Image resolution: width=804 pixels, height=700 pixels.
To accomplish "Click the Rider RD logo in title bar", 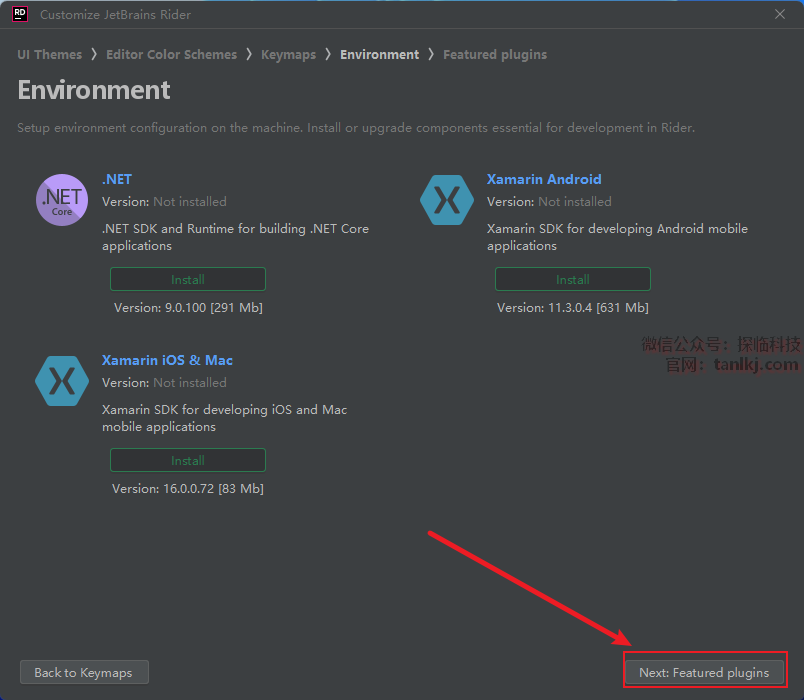I will pyautogui.click(x=20, y=14).
